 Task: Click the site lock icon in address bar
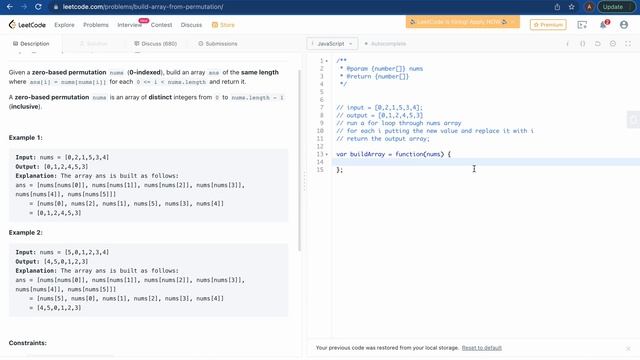coord(56,7)
